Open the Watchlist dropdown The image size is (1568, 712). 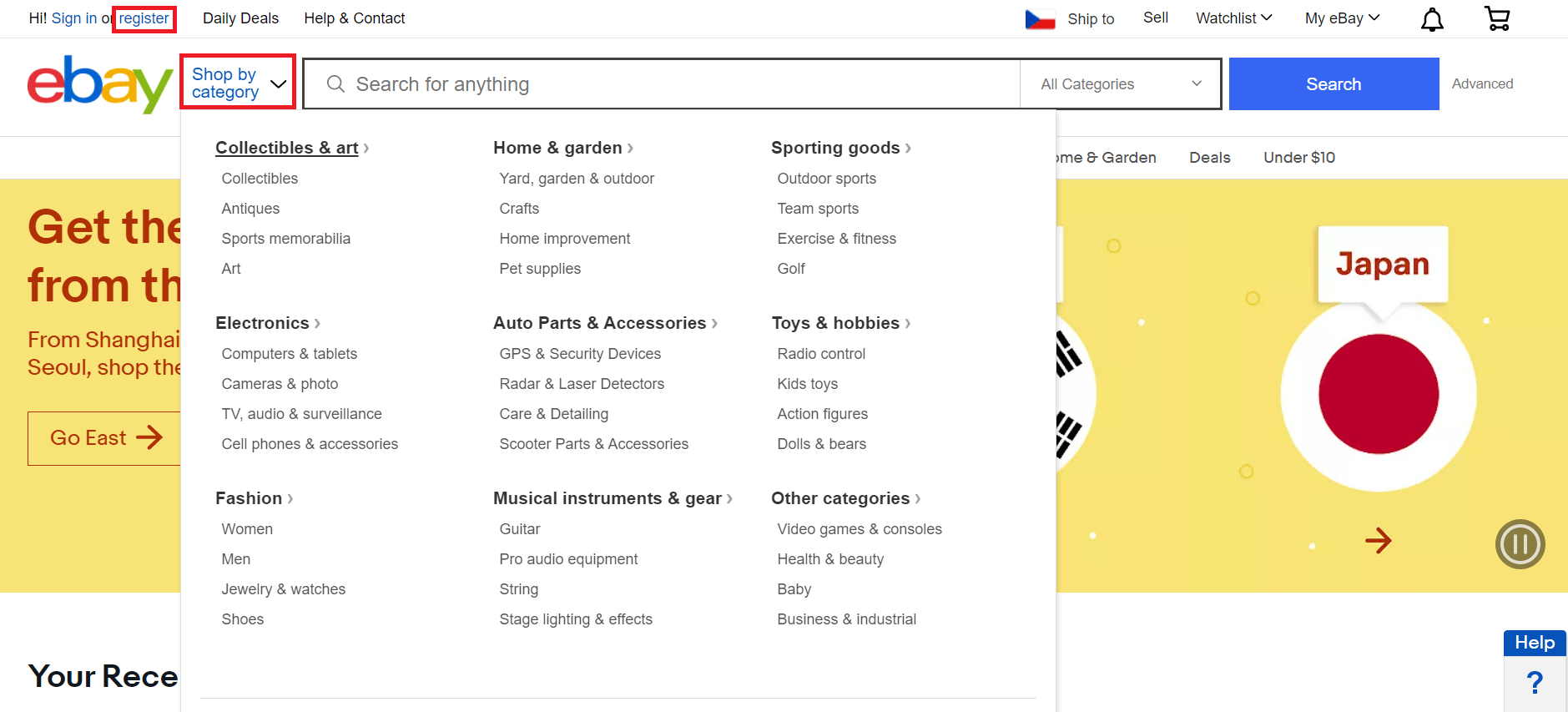1233,18
